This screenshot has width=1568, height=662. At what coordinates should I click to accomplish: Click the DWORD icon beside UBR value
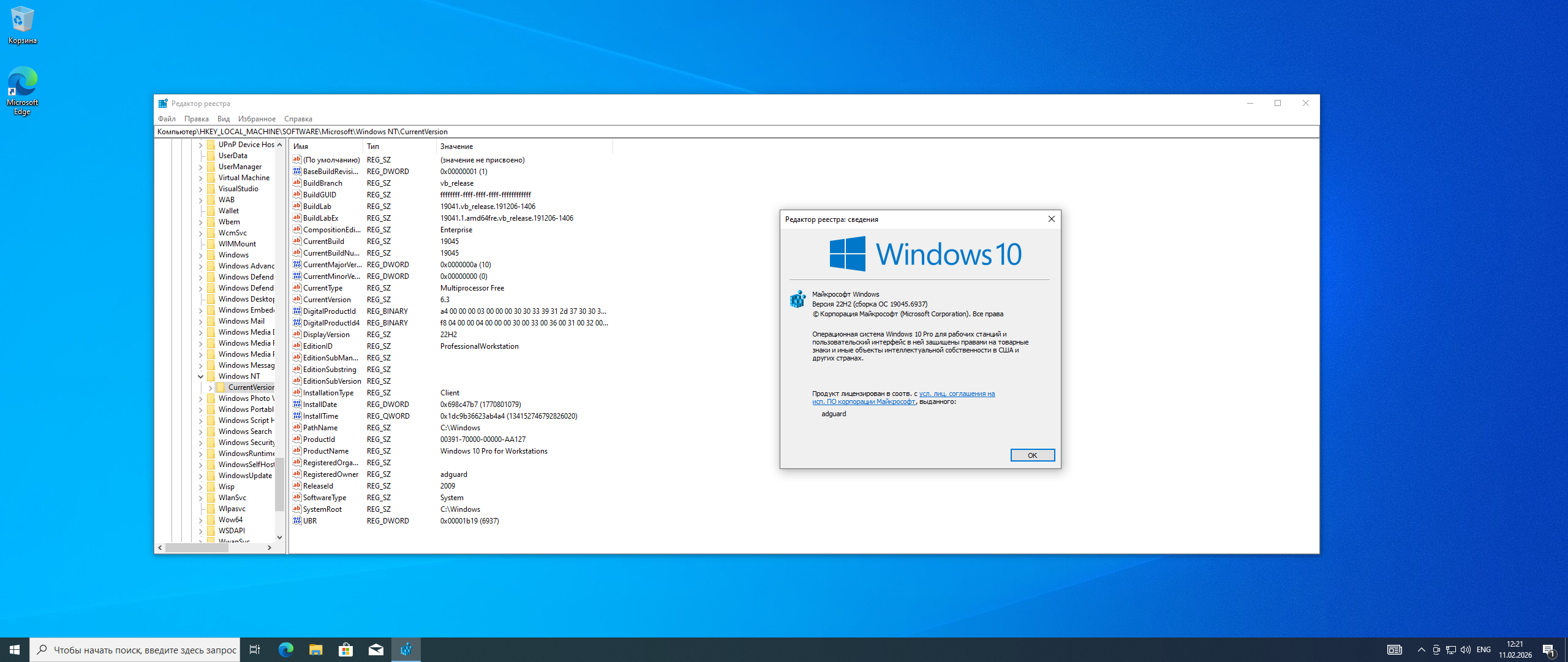click(297, 521)
